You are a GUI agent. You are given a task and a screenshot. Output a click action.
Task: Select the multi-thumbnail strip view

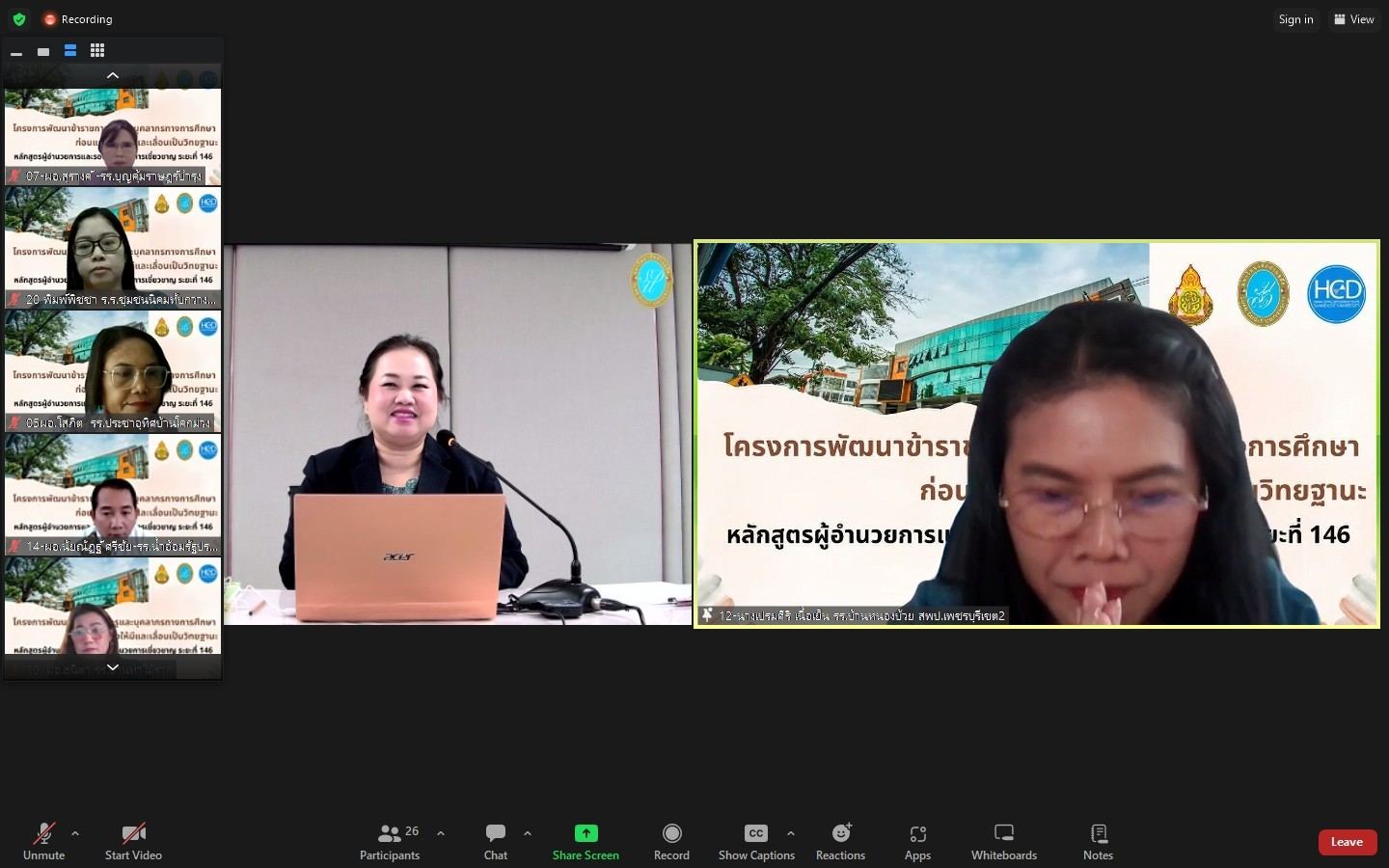pos(70,51)
